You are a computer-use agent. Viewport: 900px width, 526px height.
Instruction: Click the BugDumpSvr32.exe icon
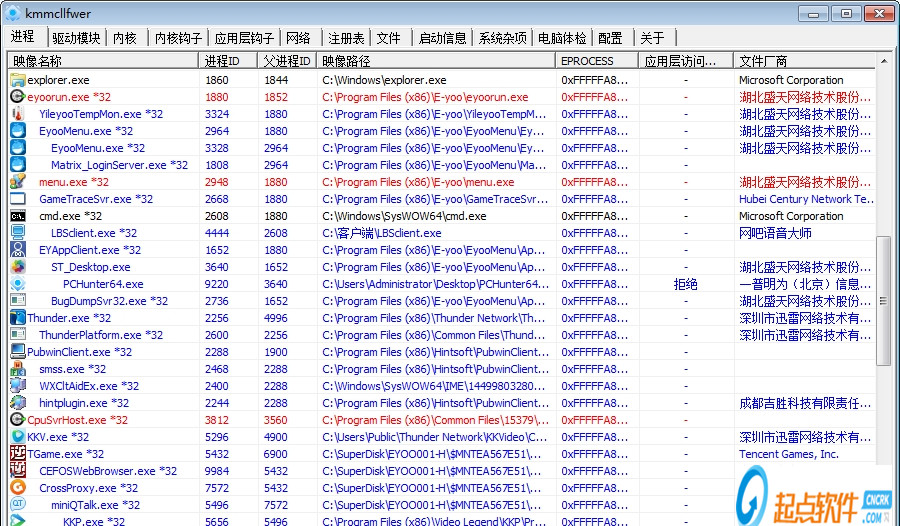click(18, 300)
